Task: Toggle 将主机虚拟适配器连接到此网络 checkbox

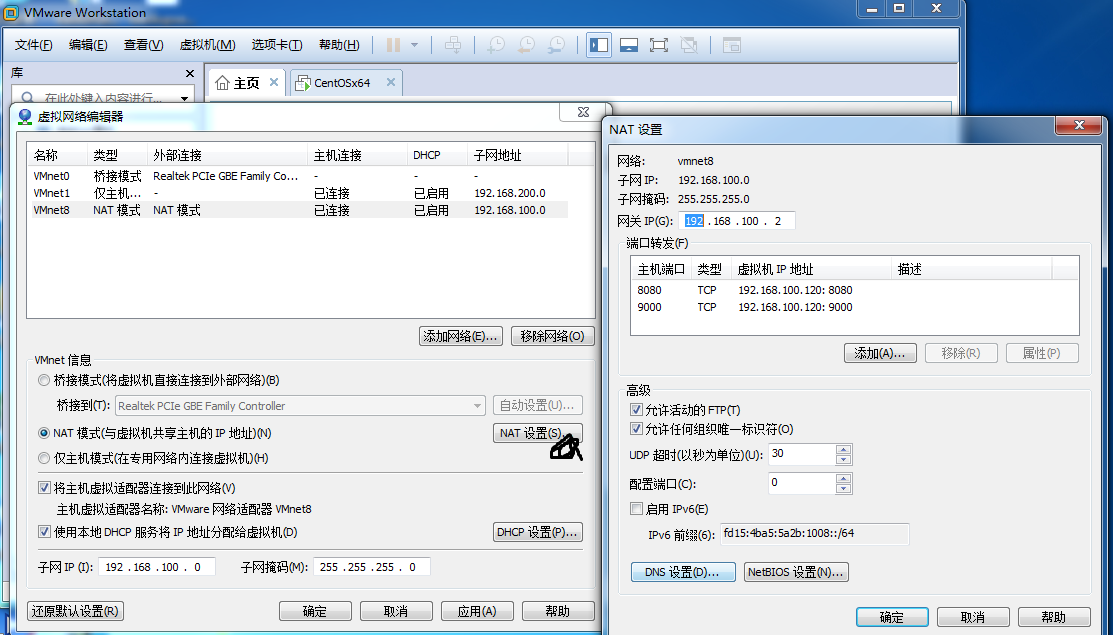Action: pos(44,488)
